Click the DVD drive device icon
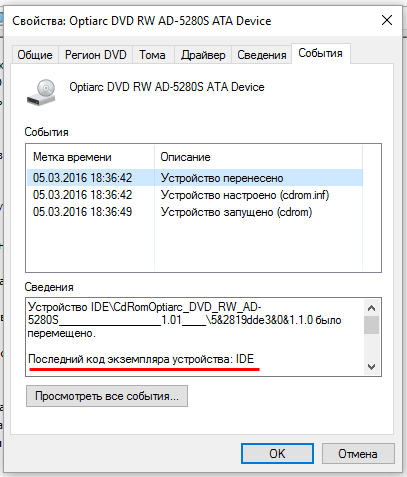 click(x=41, y=92)
